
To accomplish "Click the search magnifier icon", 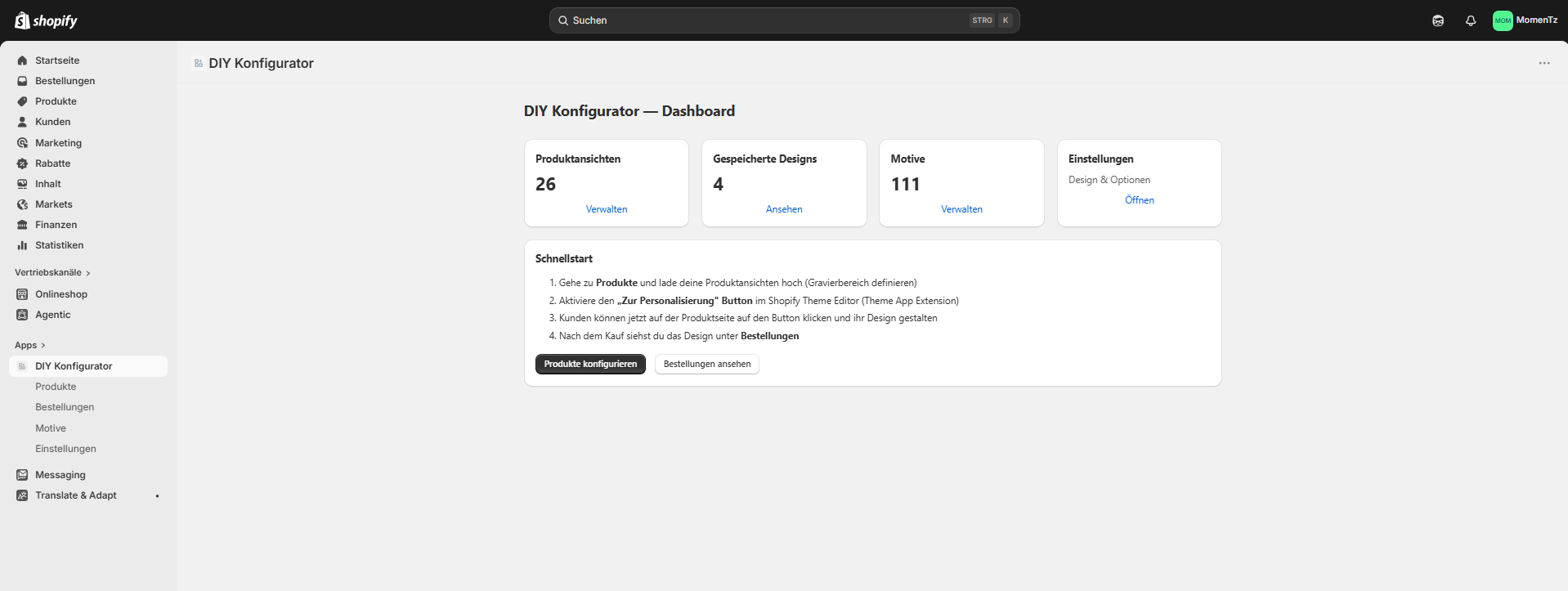I will (x=563, y=20).
